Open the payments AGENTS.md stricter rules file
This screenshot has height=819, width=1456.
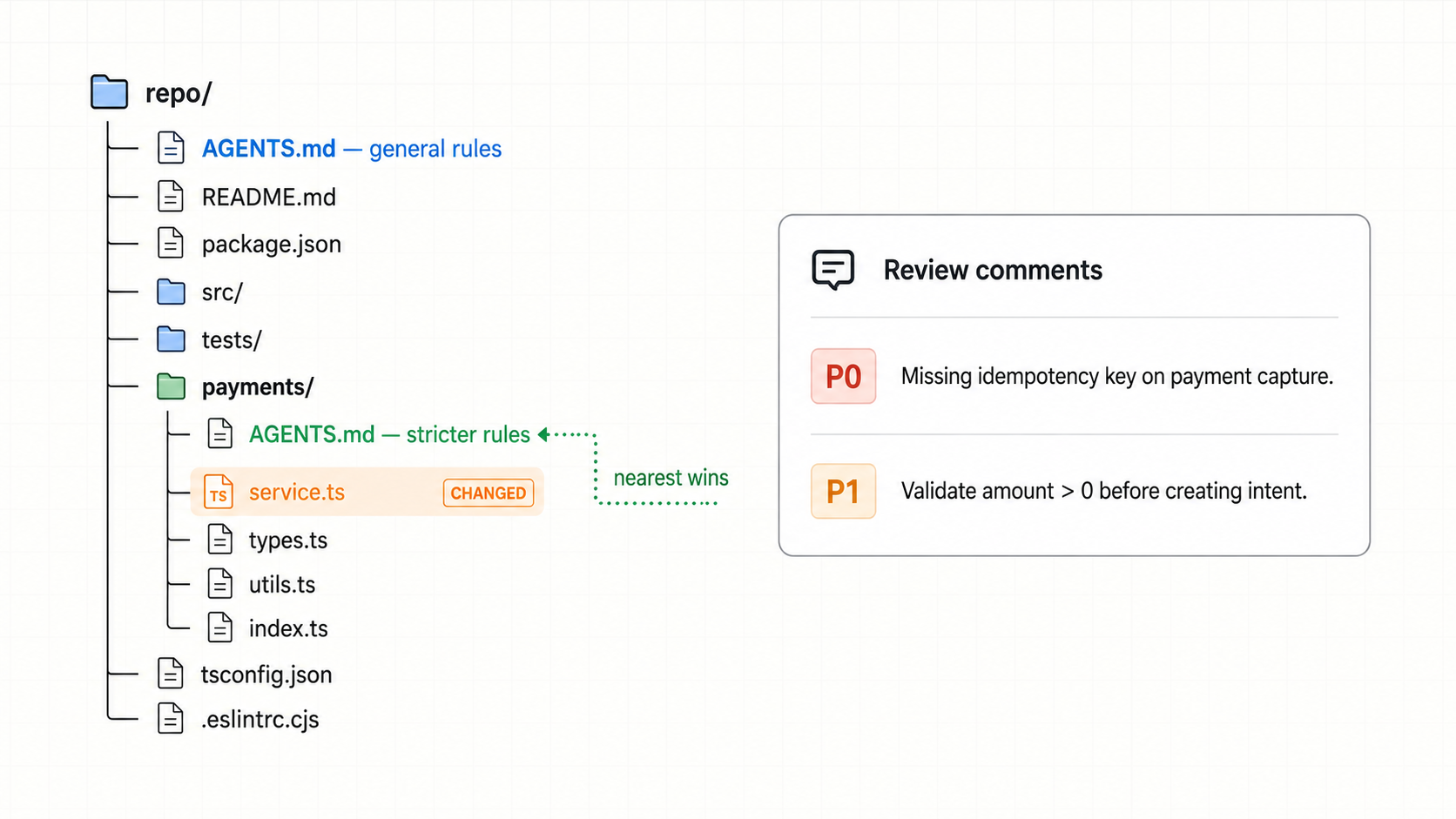pos(389,434)
